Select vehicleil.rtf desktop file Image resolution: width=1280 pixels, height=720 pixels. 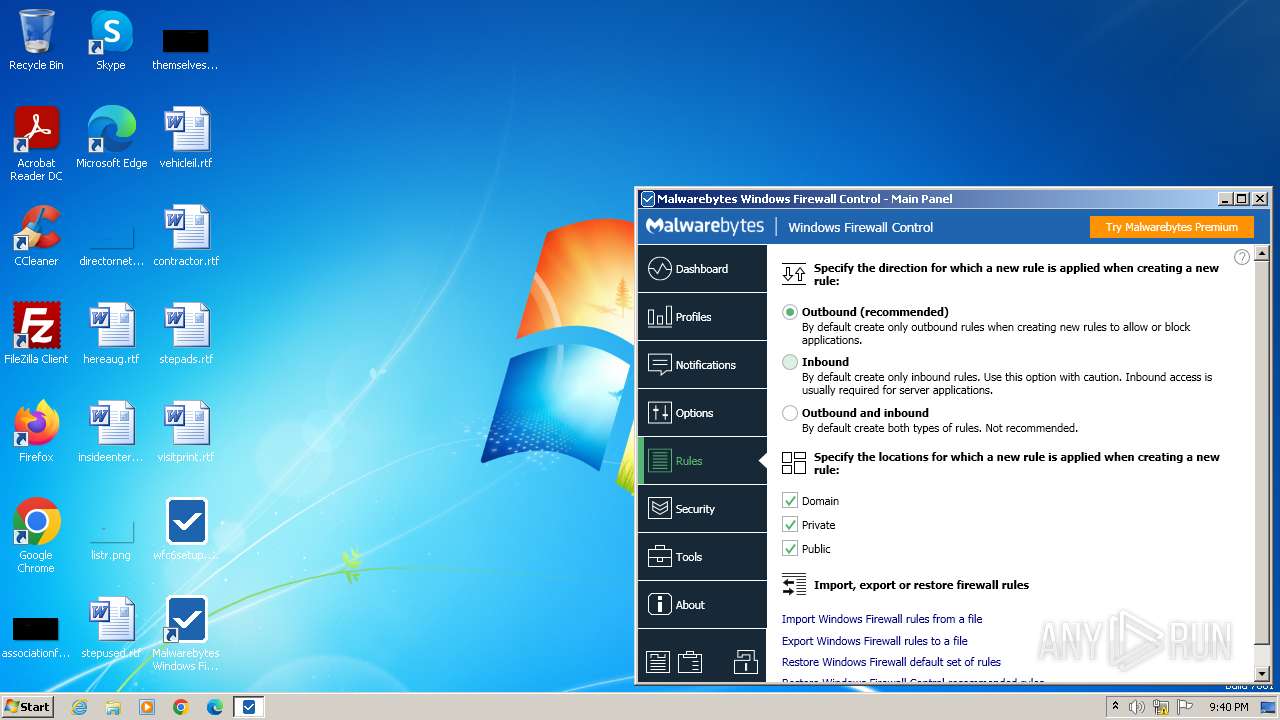click(x=186, y=138)
